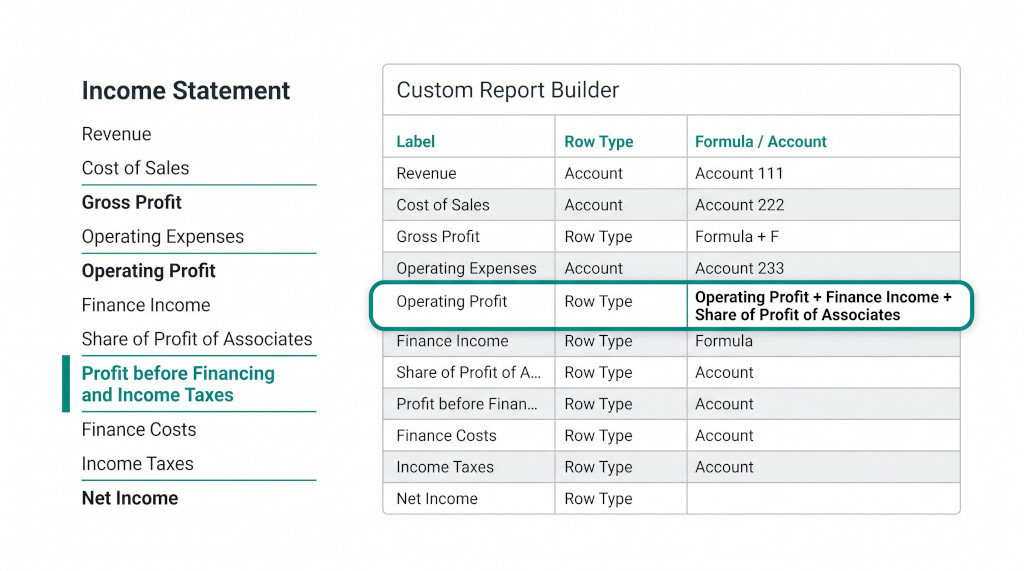Click the Share of Profit of A... label cell
The image size is (1024, 571).
[469, 372]
